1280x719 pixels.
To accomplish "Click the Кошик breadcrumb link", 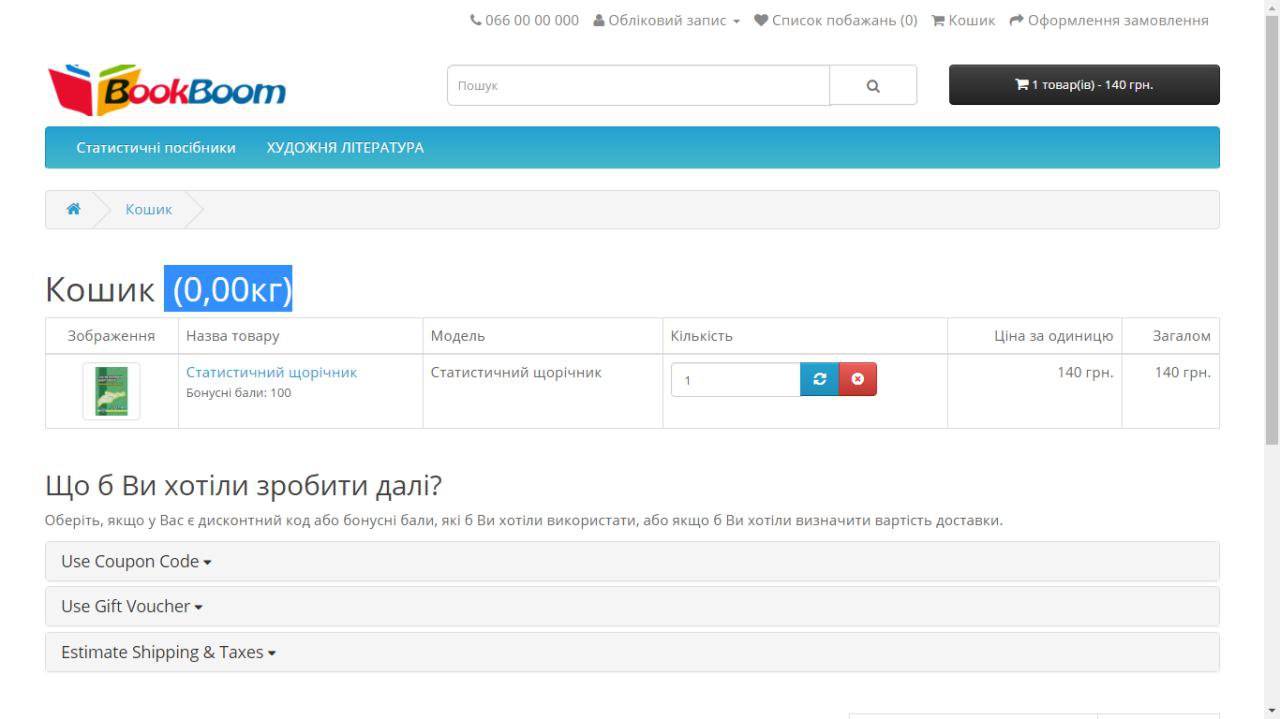I will coord(148,209).
